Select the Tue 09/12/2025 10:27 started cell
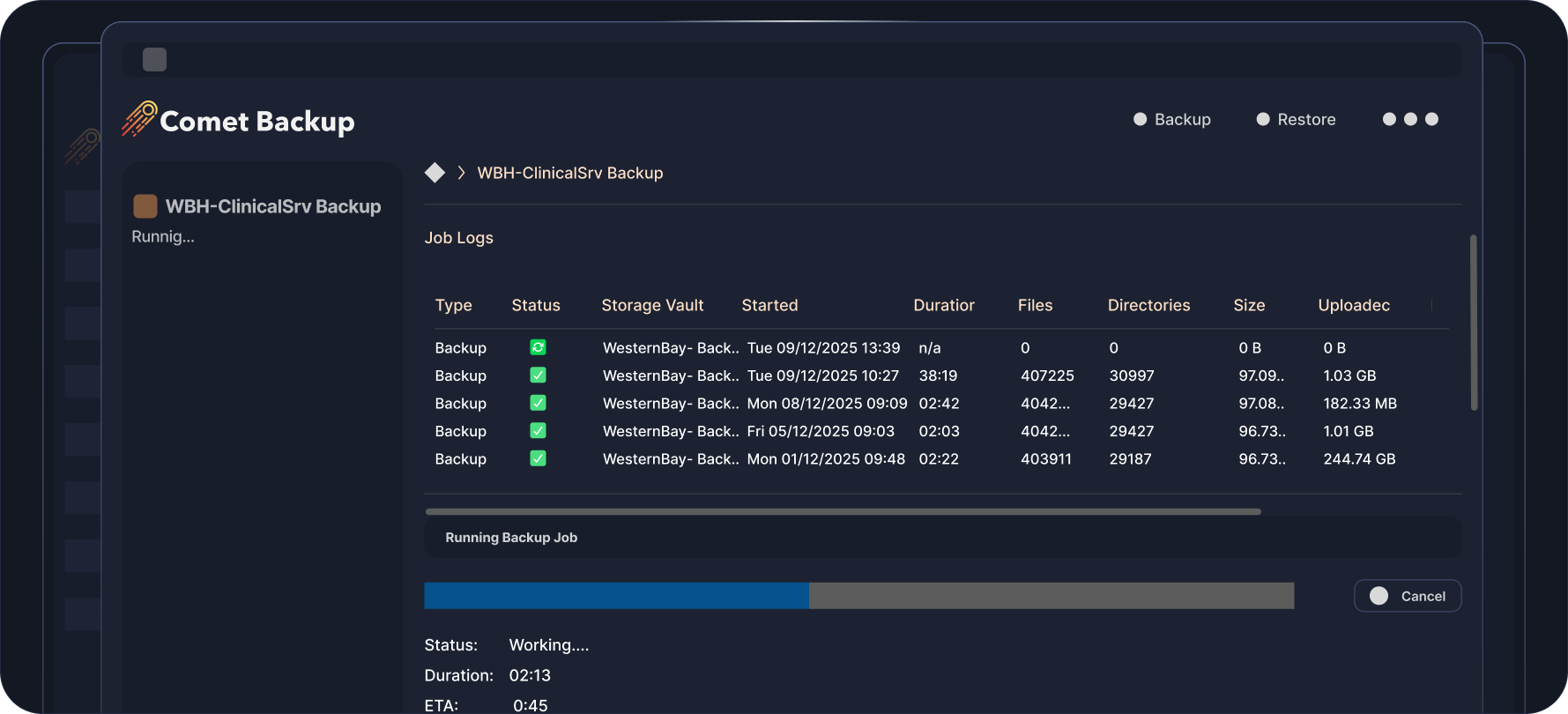The image size is (1568, 714). pos(822,376)
